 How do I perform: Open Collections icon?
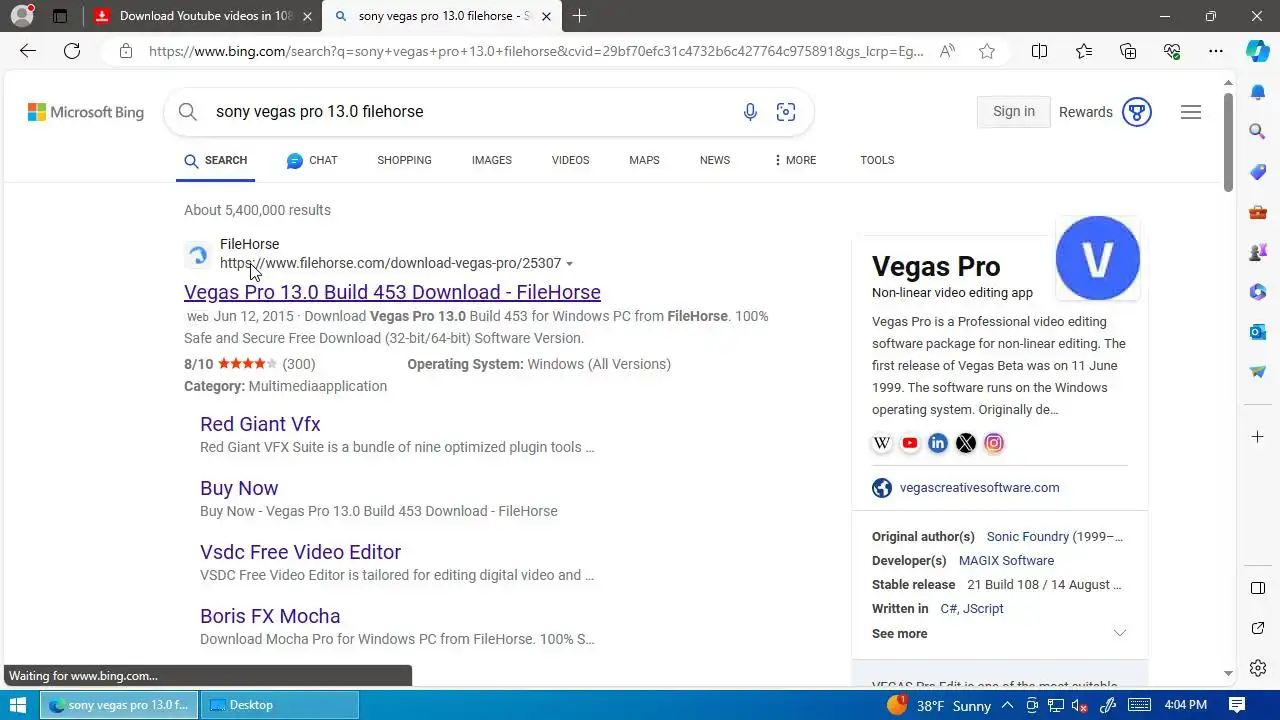pyautogui.click(x=1128, y=51)
